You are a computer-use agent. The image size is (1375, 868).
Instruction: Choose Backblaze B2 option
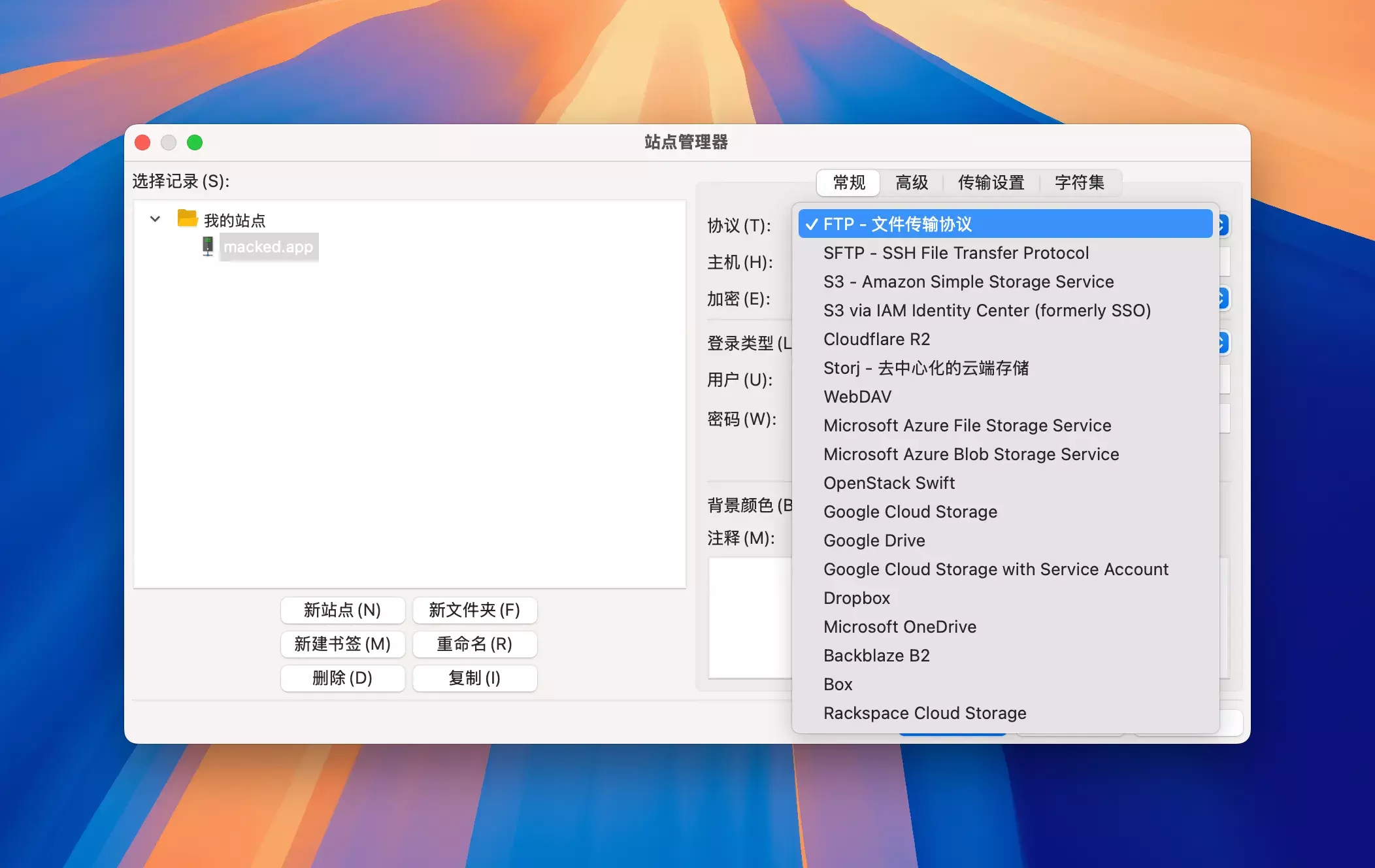[876, 656]
